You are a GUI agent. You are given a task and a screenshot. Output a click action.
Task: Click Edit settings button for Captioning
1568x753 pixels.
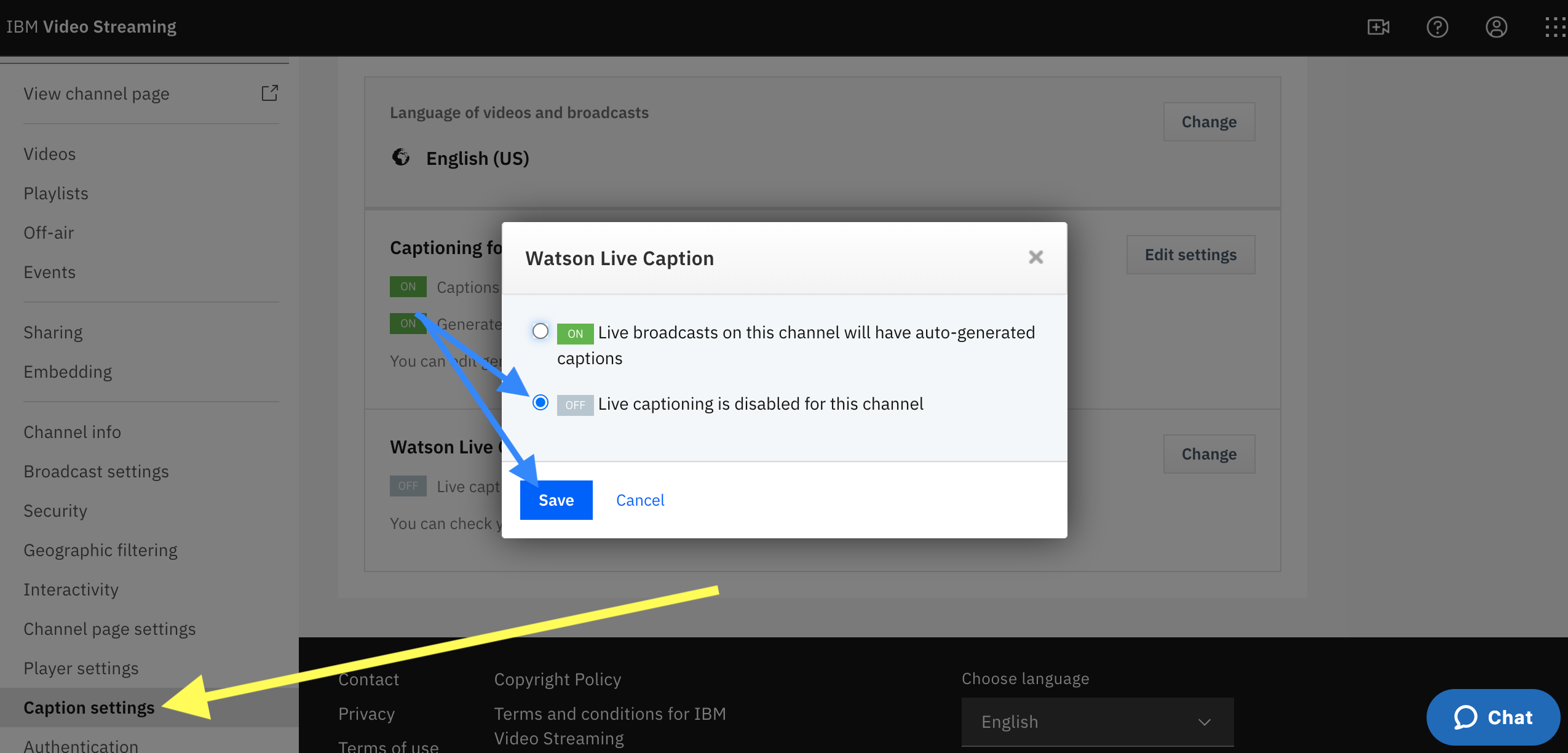[x=1190, y=255]
